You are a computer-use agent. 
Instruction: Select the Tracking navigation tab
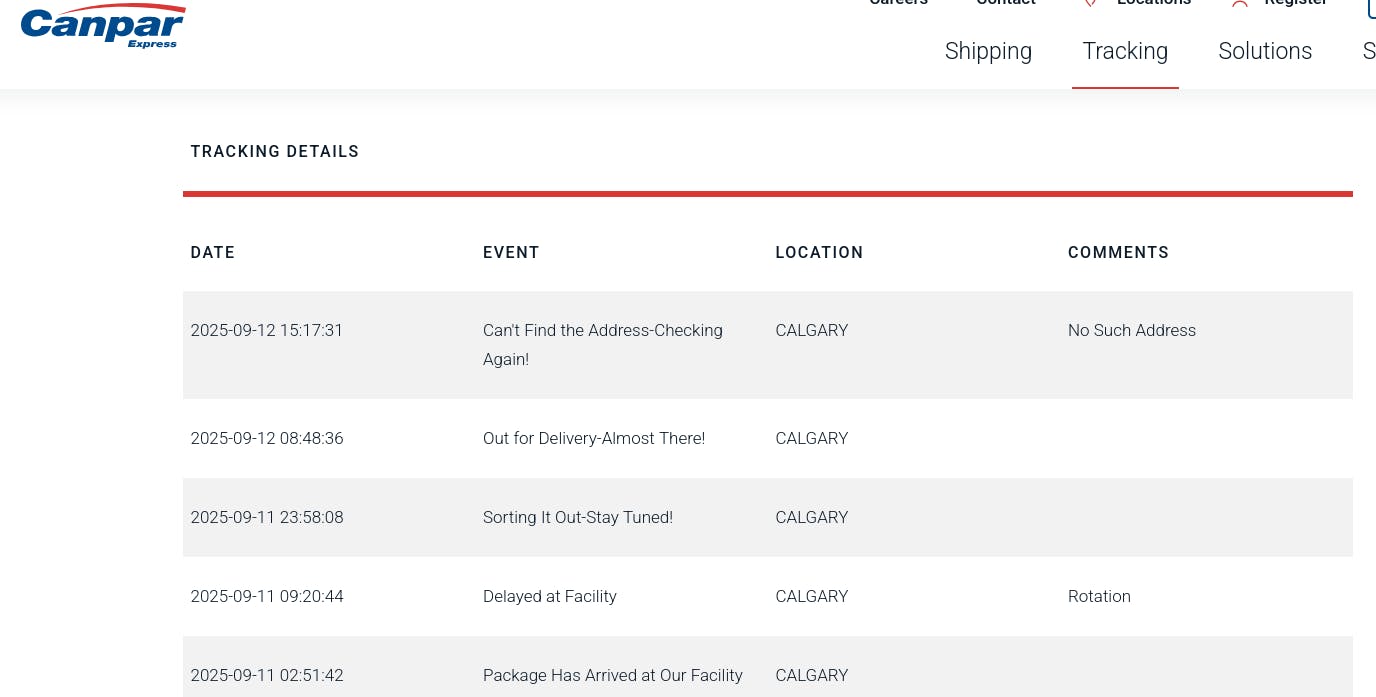pyautogui.click(x=1125, y=51)
